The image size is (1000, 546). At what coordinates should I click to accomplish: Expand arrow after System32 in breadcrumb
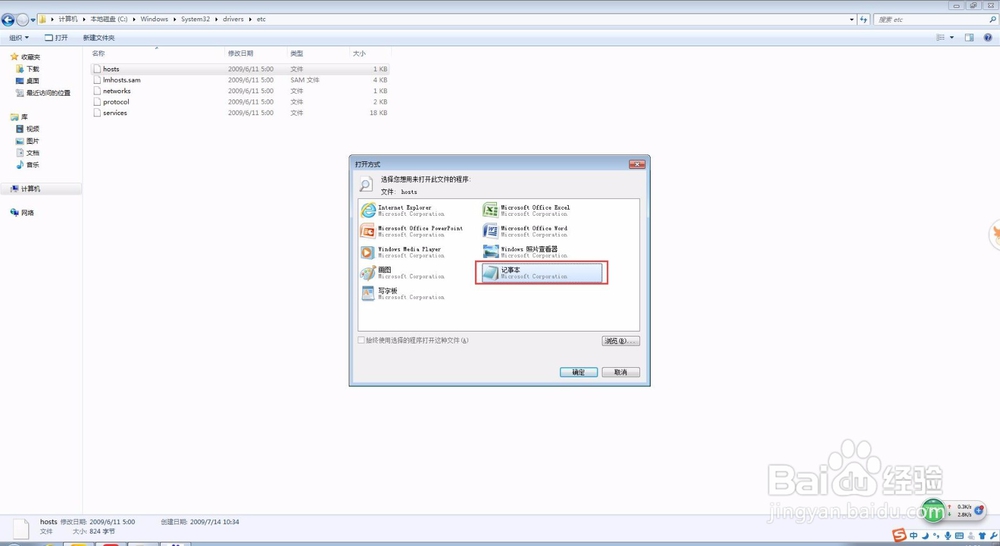[x=216, y=20]
